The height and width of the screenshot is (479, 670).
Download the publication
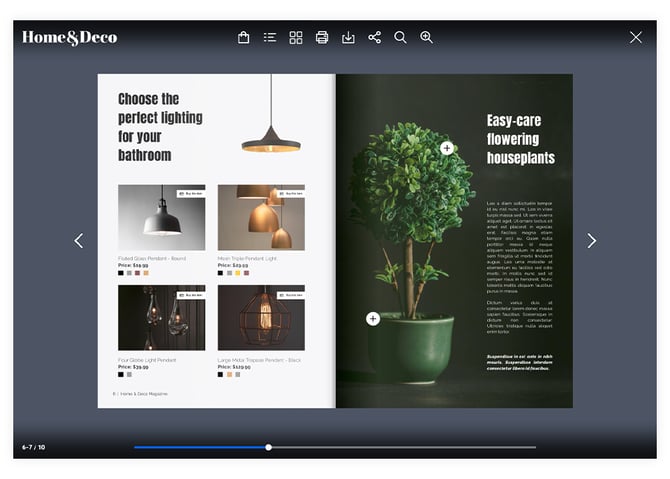(348, 38)
